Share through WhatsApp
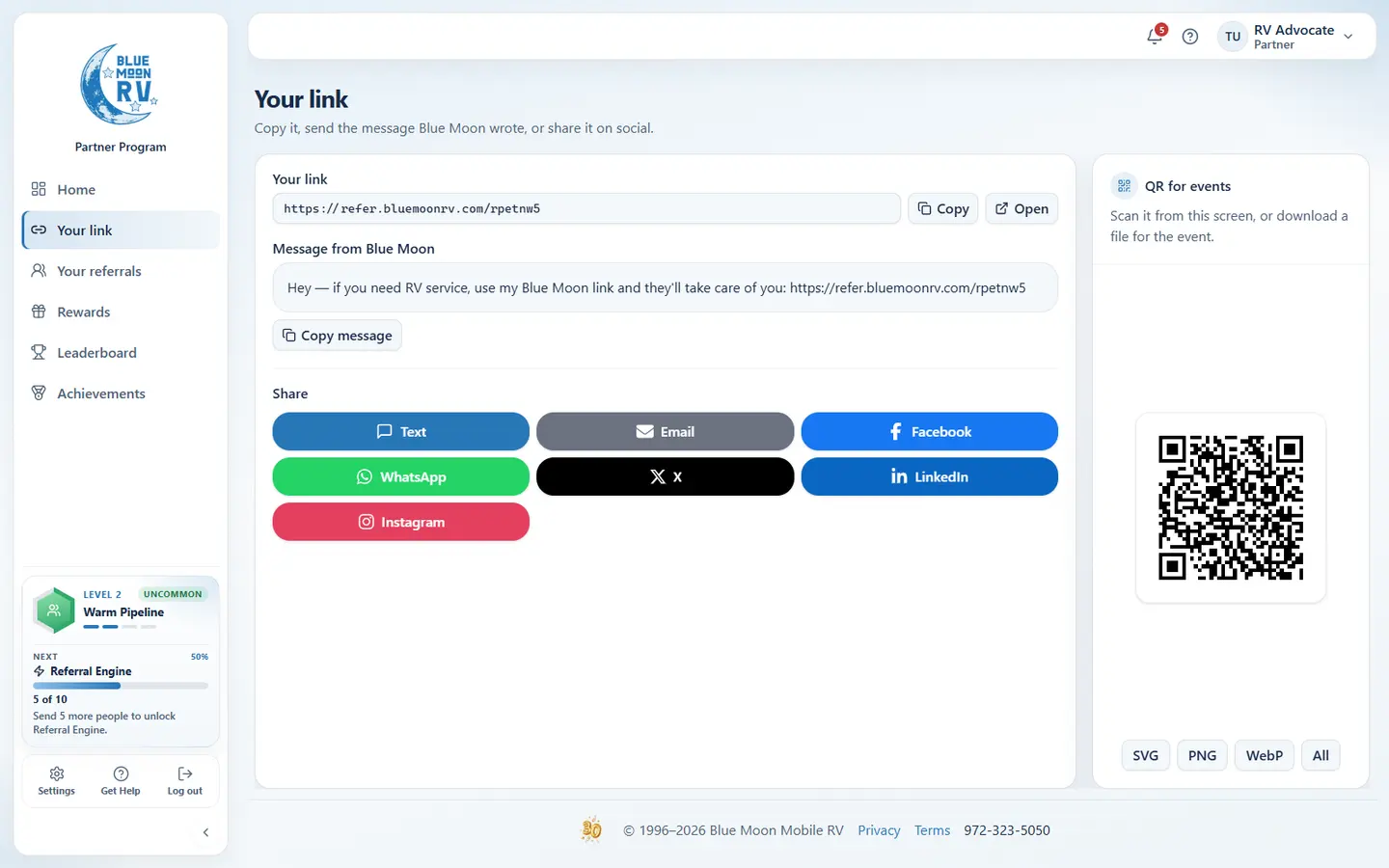The height and width of the screenshot is (868, 1389). [401, 476]
